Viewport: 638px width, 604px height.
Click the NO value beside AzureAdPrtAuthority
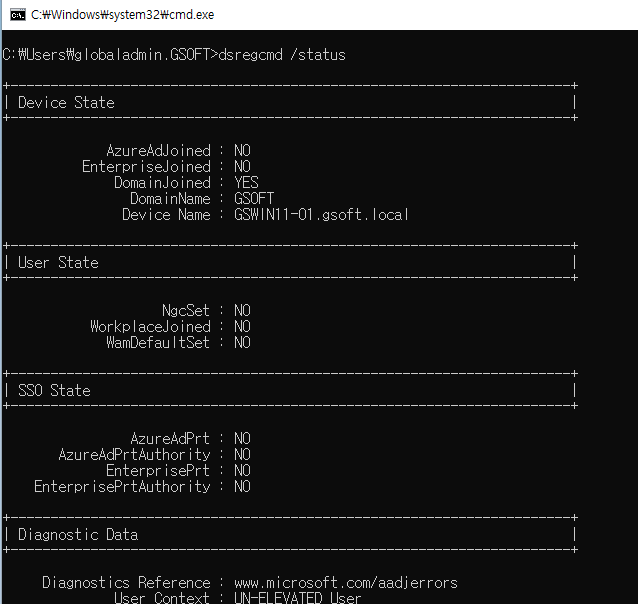243,454
